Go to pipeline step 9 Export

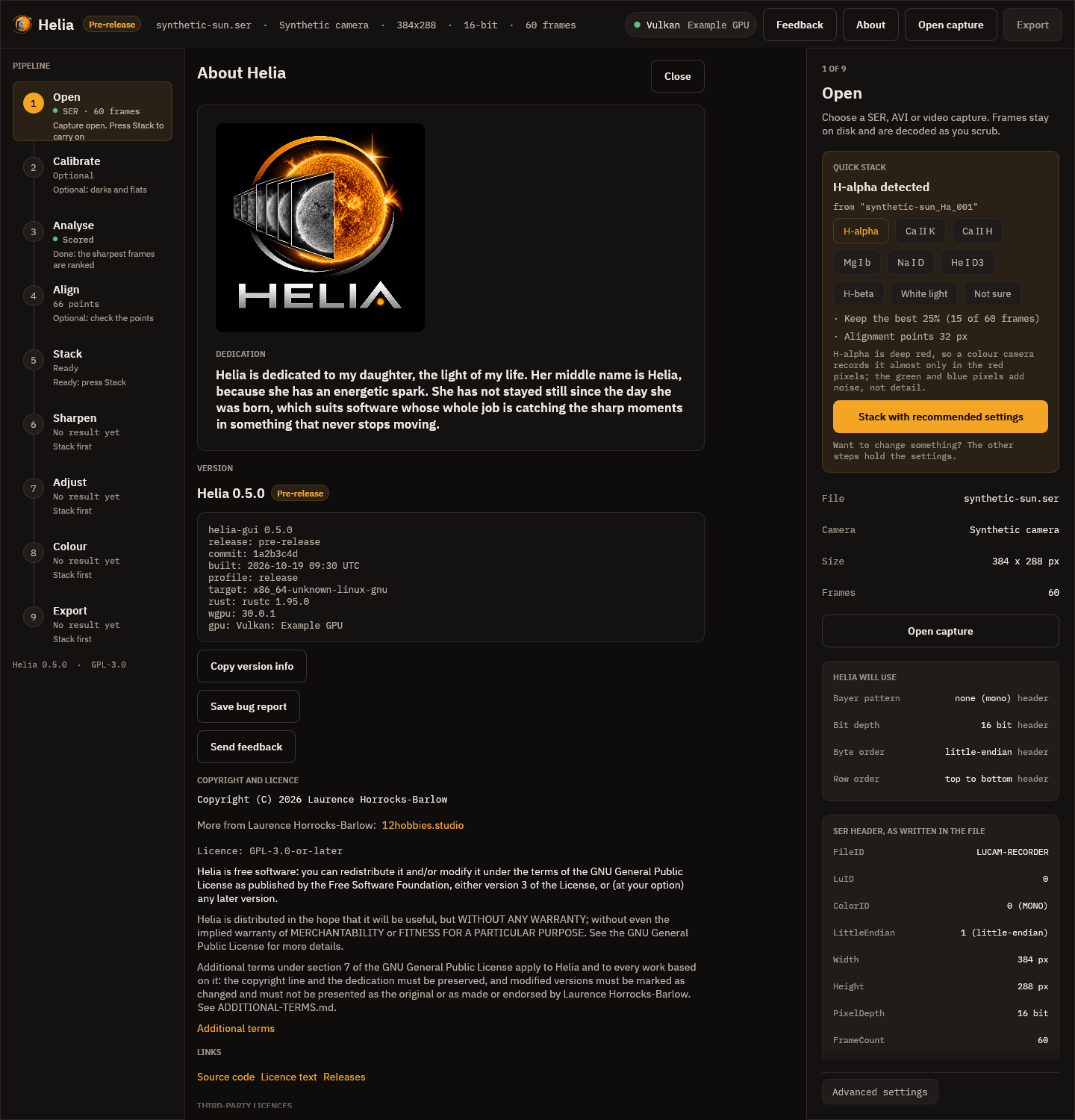pyautogui.click(x=93, y=625)
